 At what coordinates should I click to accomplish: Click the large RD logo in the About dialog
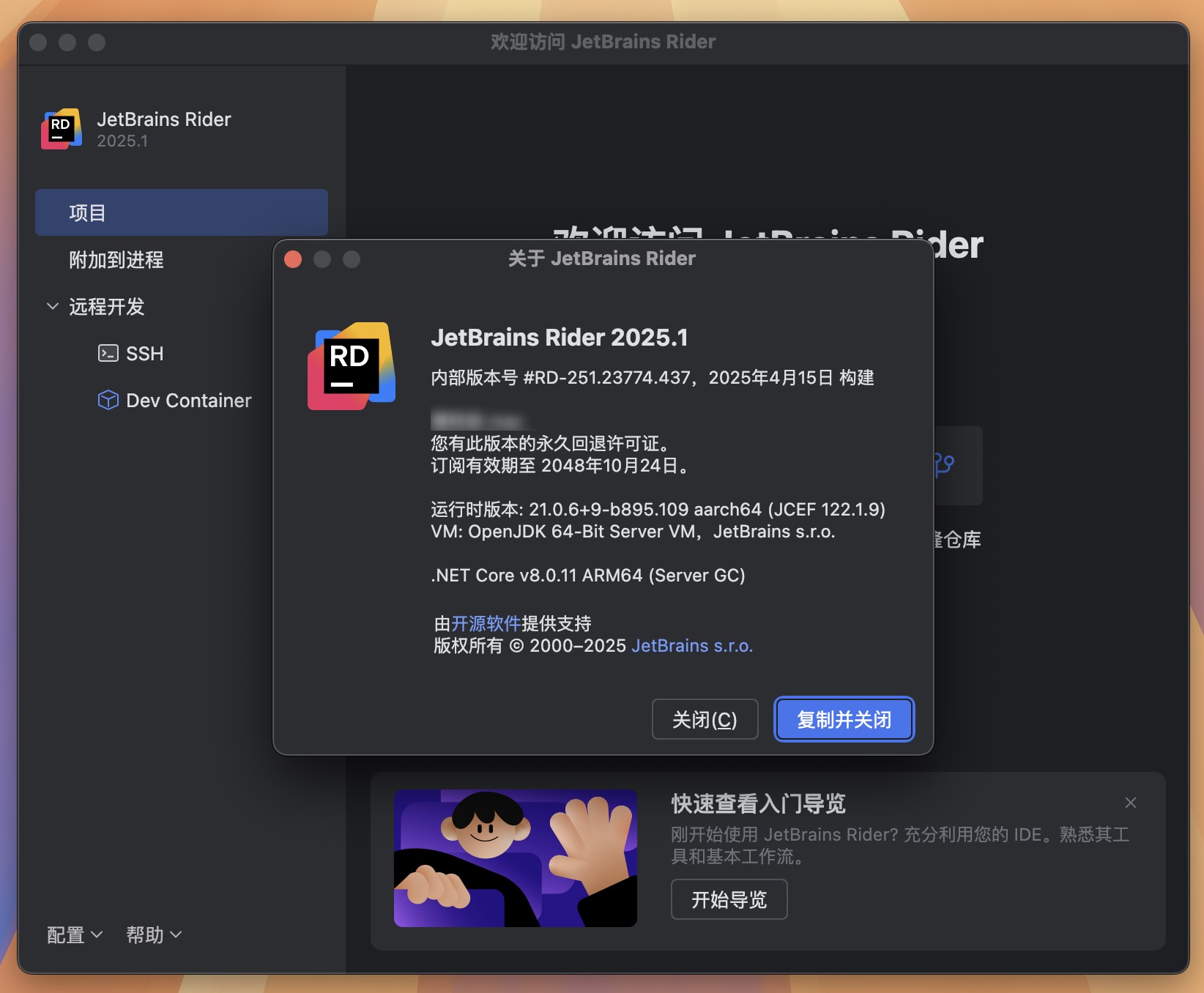click(352, 366)
